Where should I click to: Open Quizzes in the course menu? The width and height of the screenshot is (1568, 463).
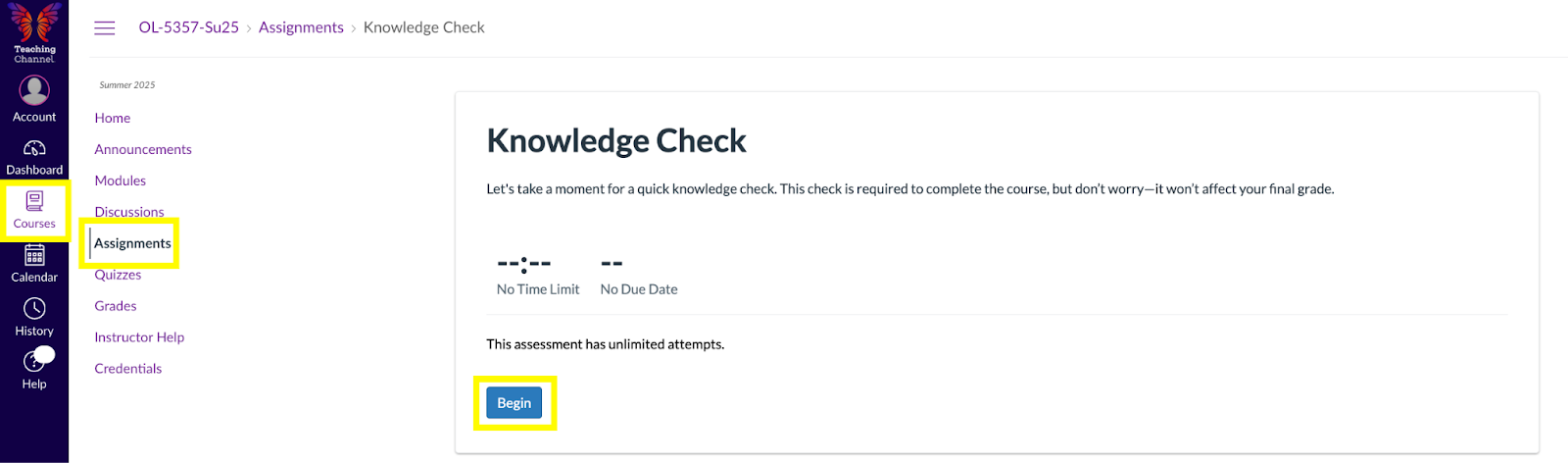pos(118,275)
